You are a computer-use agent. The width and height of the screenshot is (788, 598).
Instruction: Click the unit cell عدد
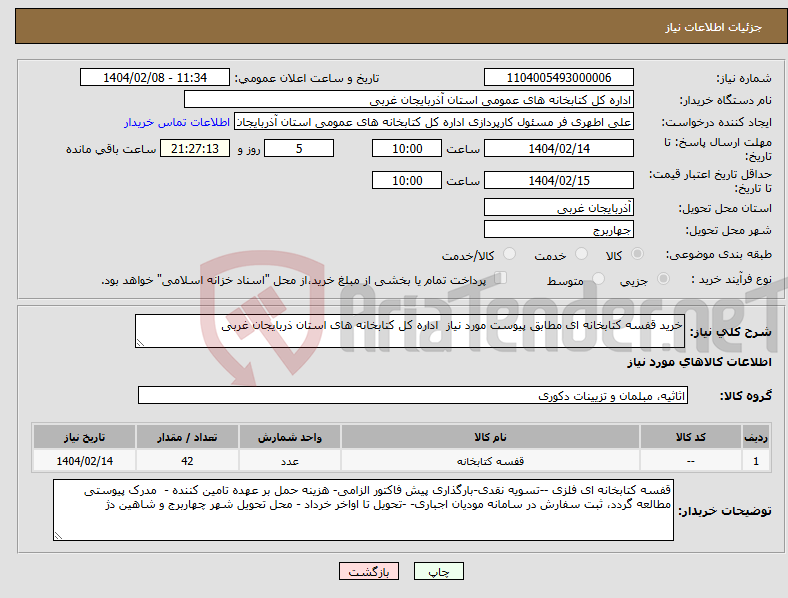tap(289, 461)
